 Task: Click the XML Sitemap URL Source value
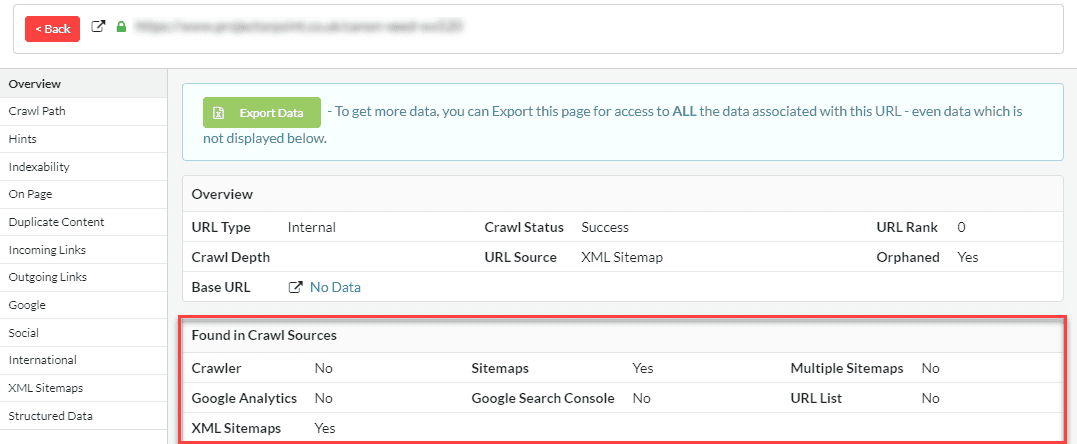point(622,257)
